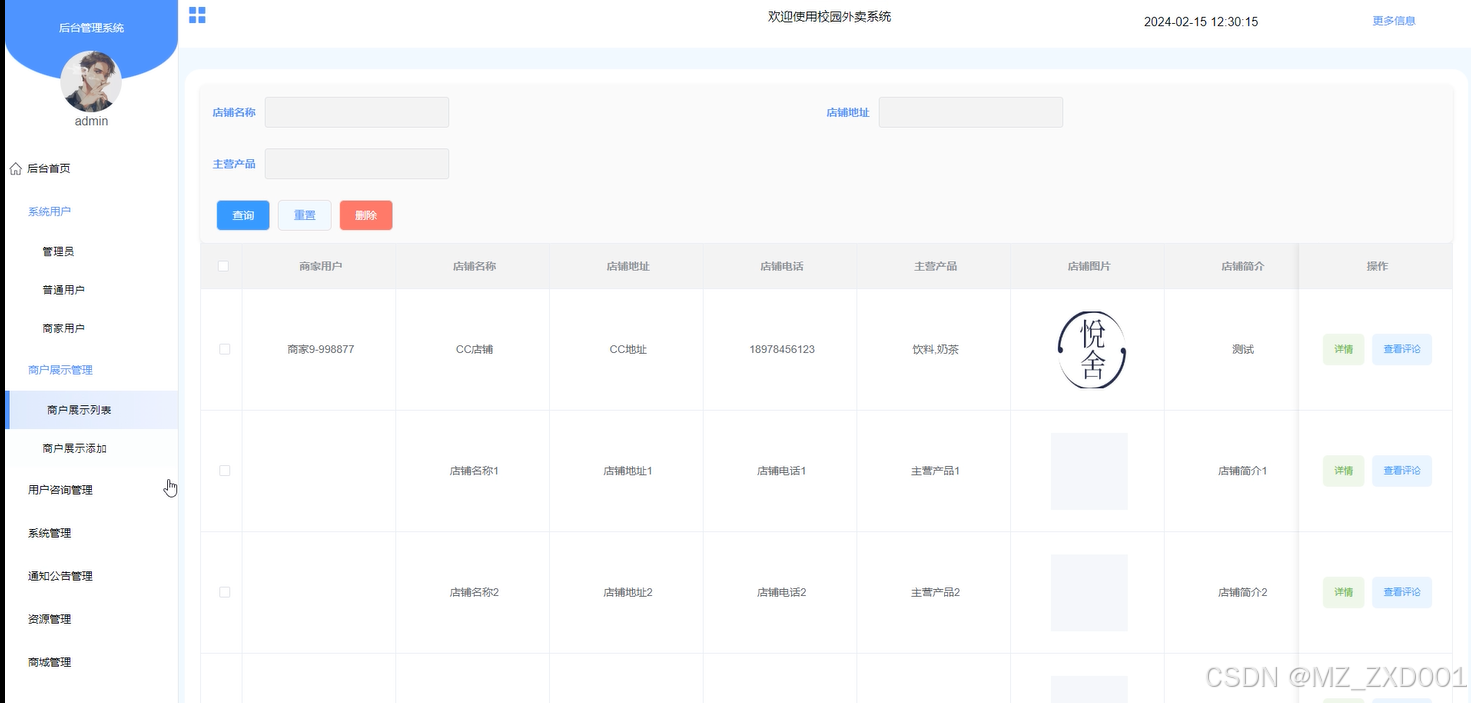Click the 店铺图片 column header
This screenshot has width=1471, height=703.
pos(1089,266)
